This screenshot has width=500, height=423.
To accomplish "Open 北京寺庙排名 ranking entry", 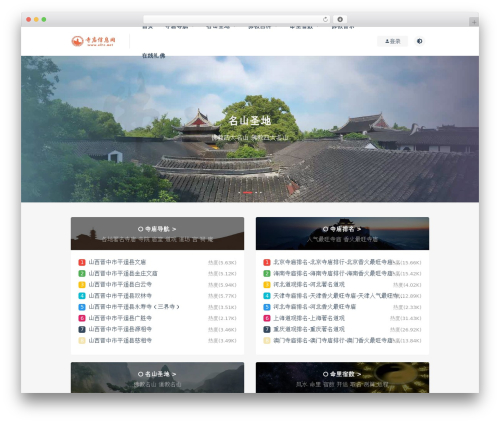I will [x=333, y=262].
